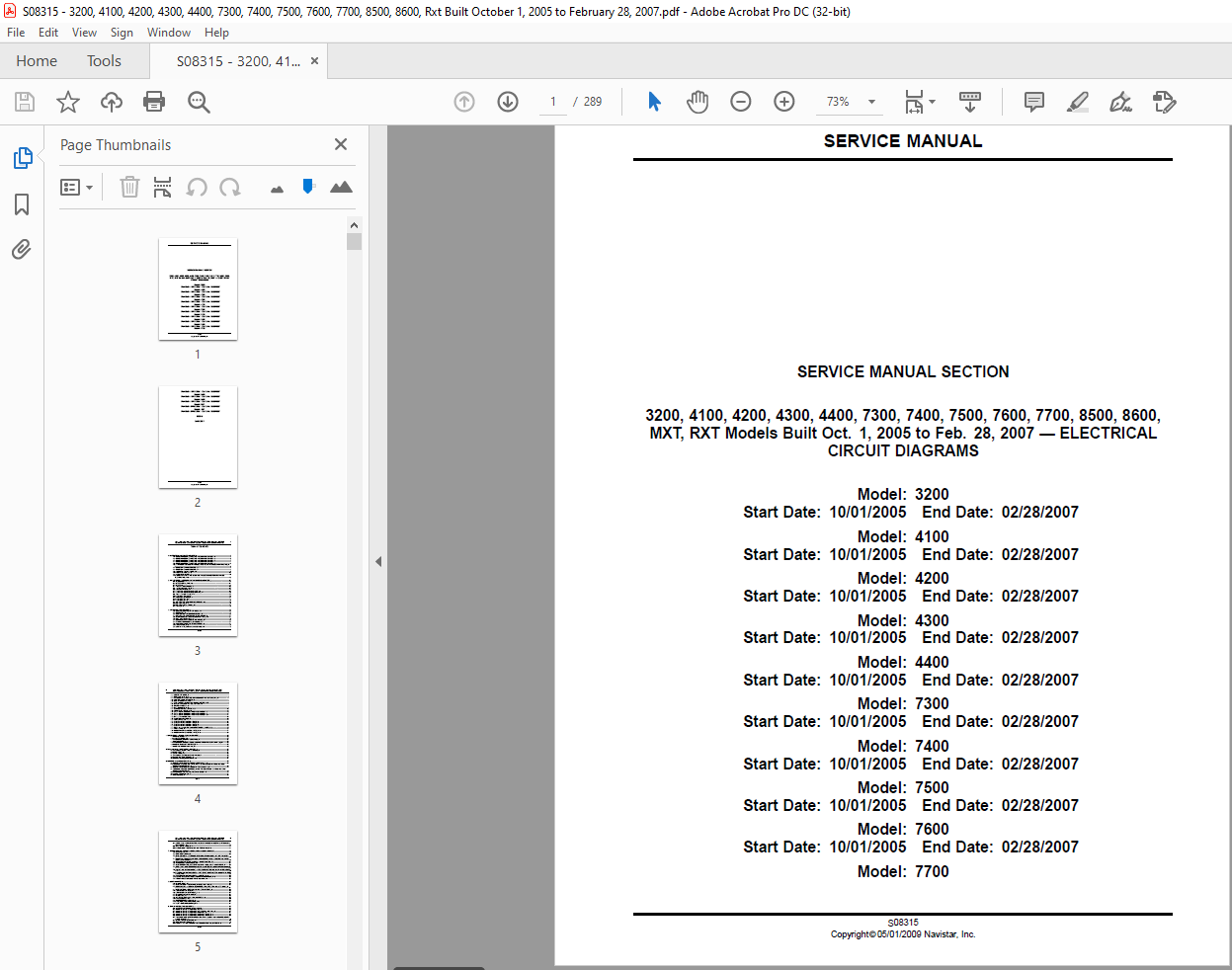This screenshot has width=1232, height=970.
Task: Zoom in with the plus icon
Action: (x=784, y=102)
